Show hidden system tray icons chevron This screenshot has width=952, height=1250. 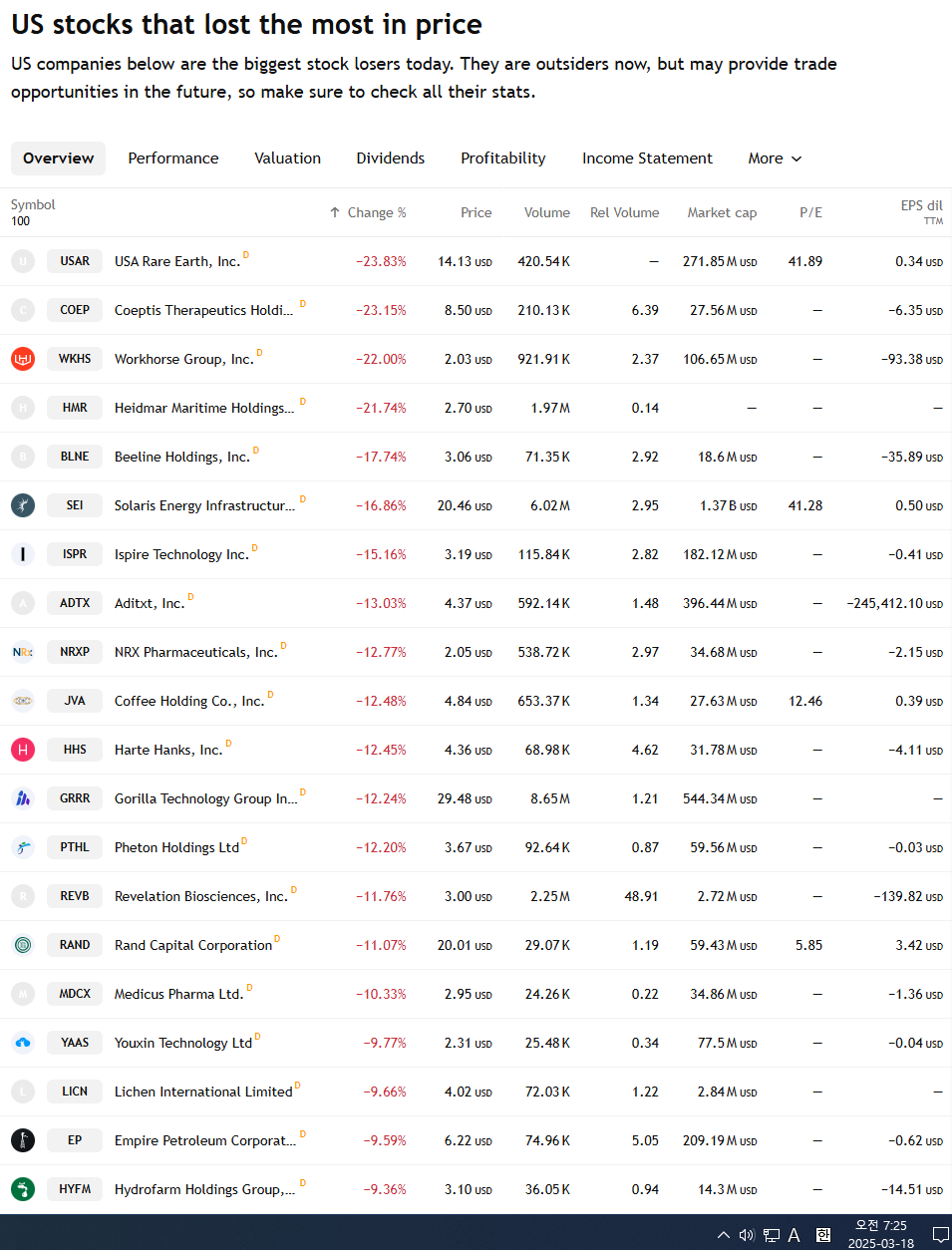(x=724, y=1235)
